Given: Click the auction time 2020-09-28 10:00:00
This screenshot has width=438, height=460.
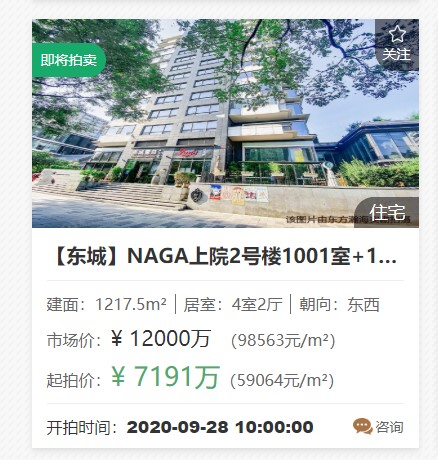Looking at the screenshot, I should [x=220, y=427].
